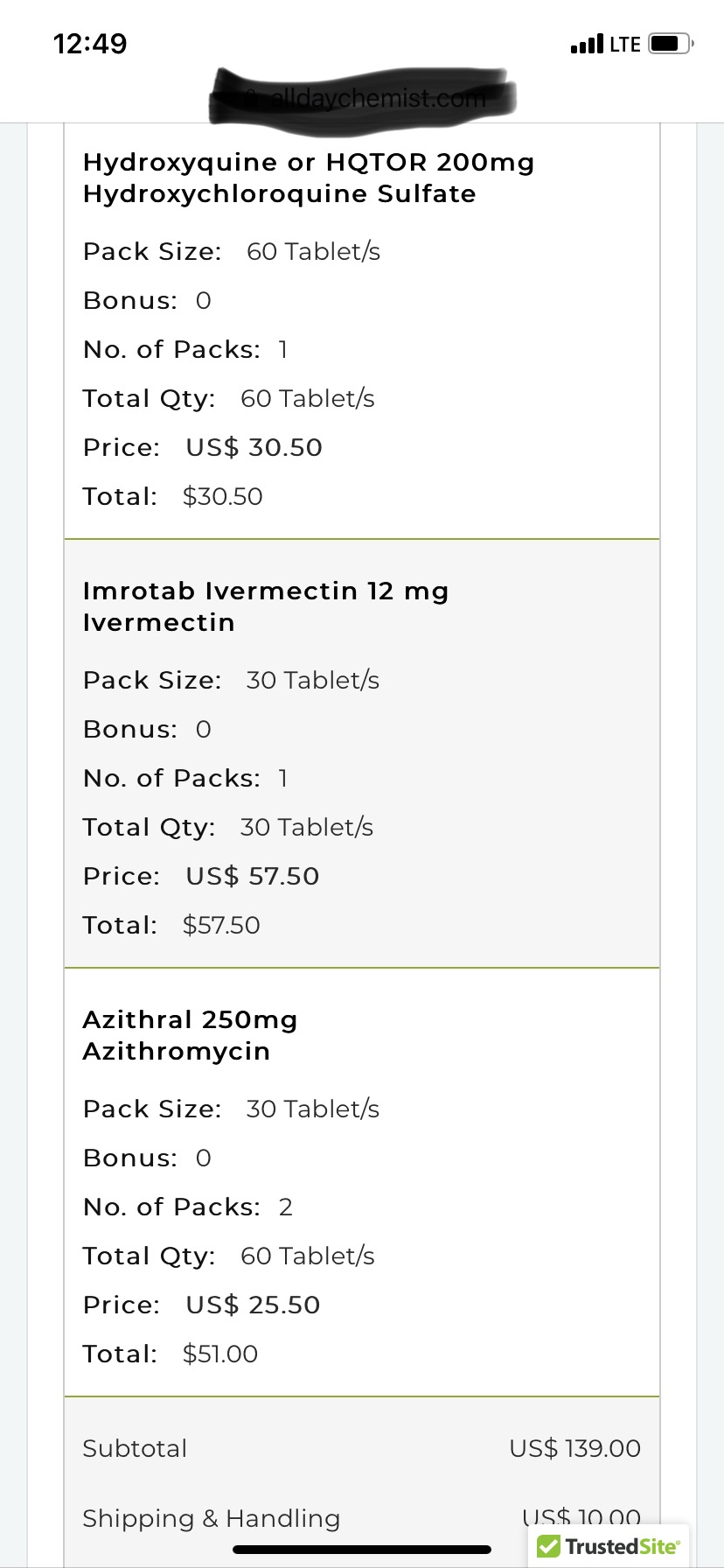This screenshot has height=1568, width=724.
Task: Click the Shipping & Handling label
Action: coord(211,1519)
